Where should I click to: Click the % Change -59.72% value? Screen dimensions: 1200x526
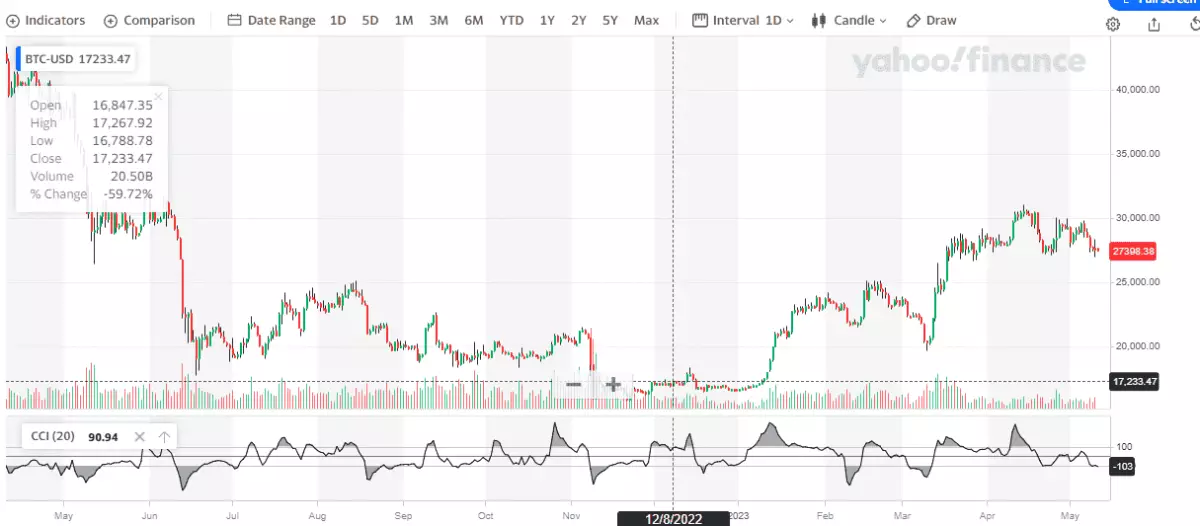click(x=129, y=194)
